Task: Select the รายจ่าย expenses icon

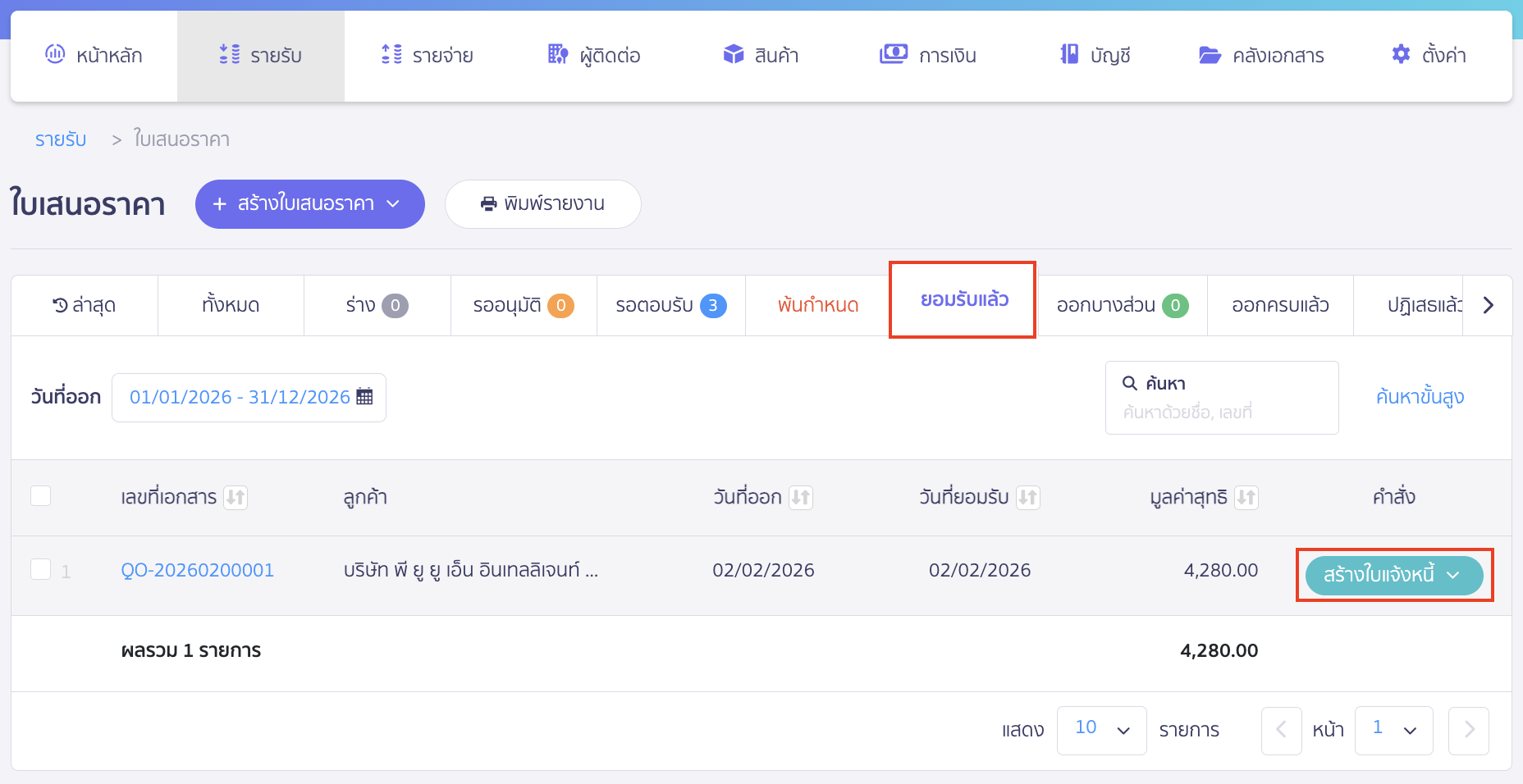Action: 391,55
